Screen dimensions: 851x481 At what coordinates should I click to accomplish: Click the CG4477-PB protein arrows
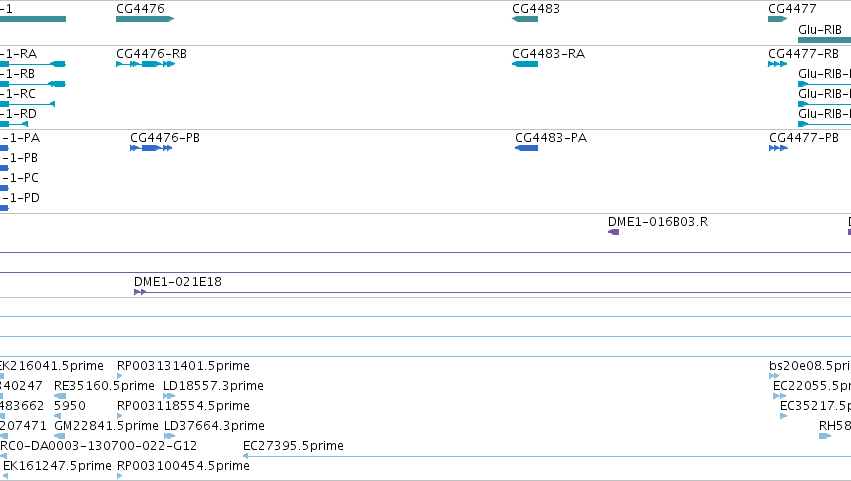coord(778,148)
